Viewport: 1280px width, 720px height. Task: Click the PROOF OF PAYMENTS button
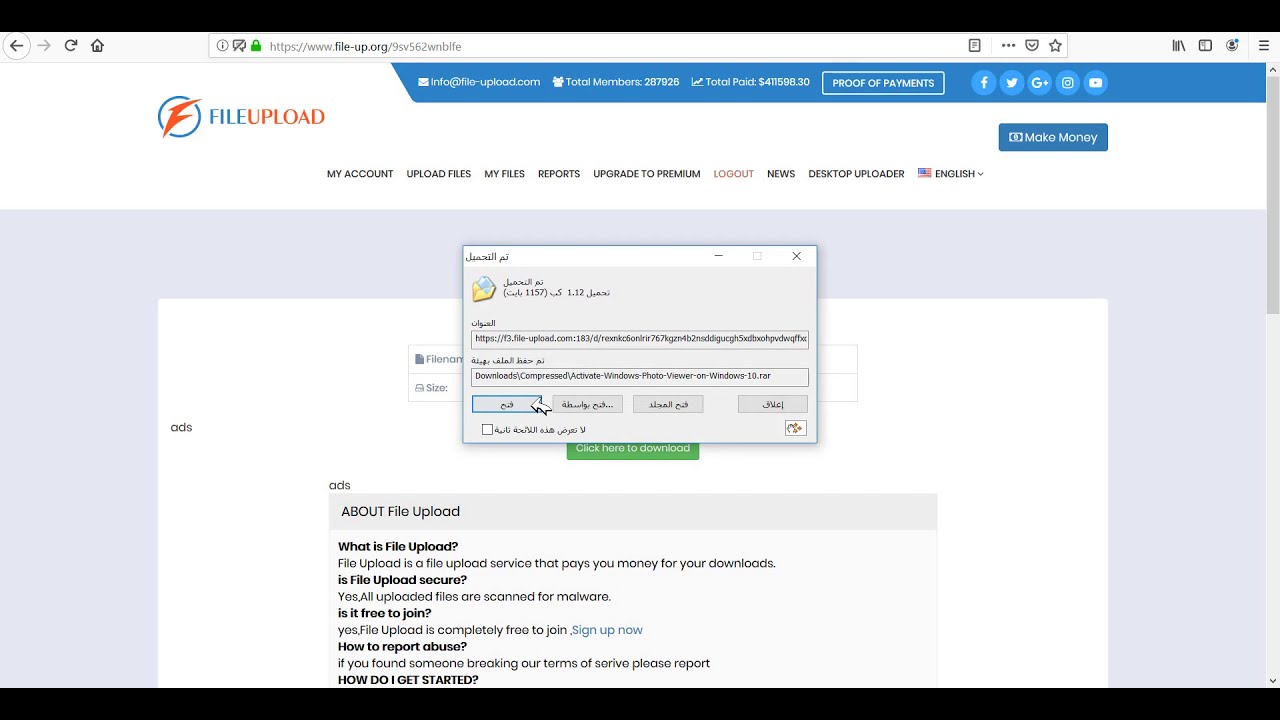point(883,83)
